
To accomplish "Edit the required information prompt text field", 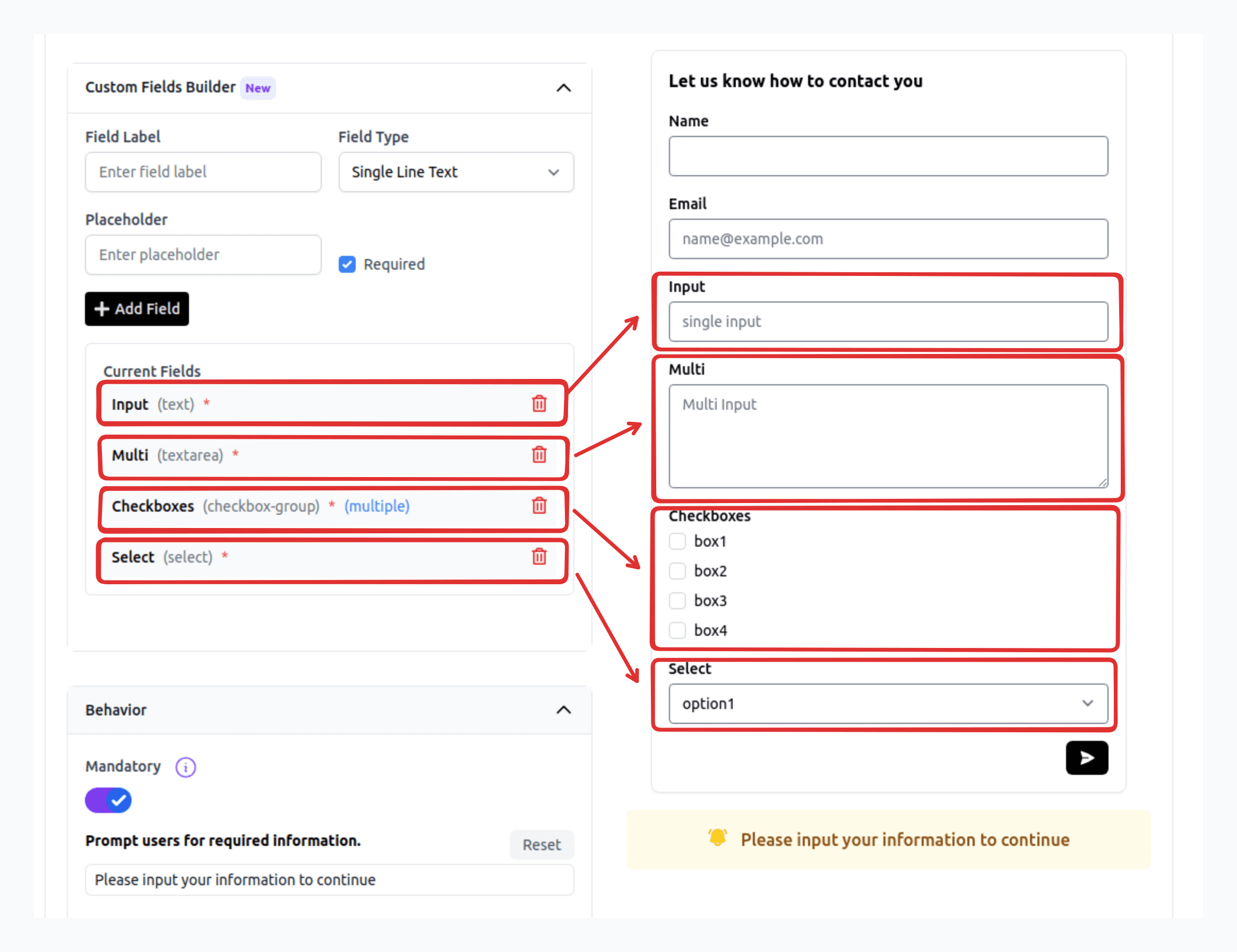I will 329,879.
